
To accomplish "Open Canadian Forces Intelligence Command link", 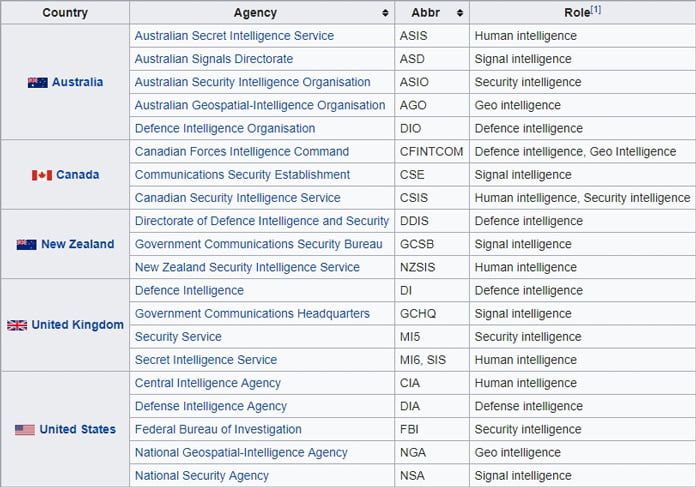I will [x=242, y=152].
